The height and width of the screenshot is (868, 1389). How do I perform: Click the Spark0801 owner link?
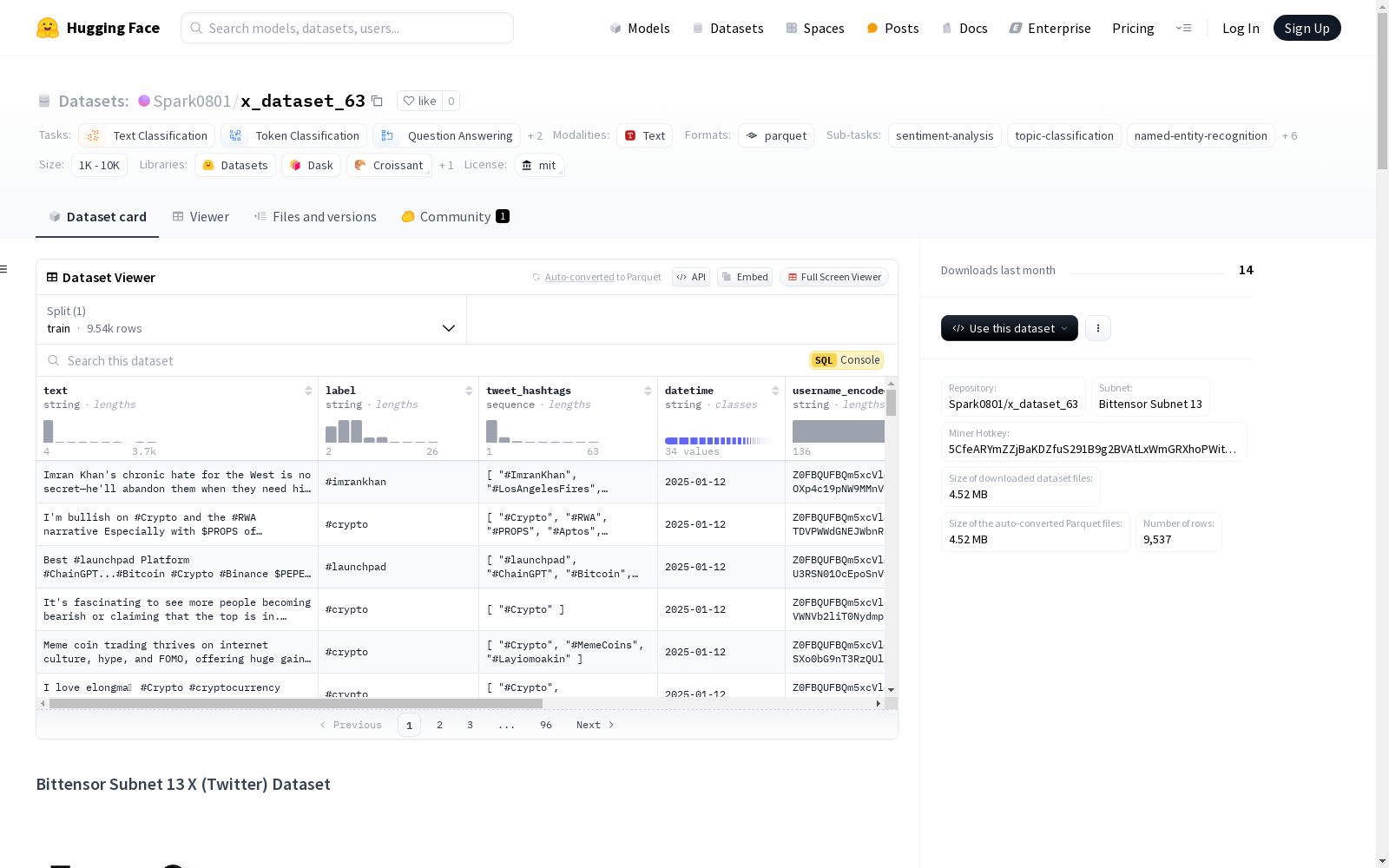(192, 101)
